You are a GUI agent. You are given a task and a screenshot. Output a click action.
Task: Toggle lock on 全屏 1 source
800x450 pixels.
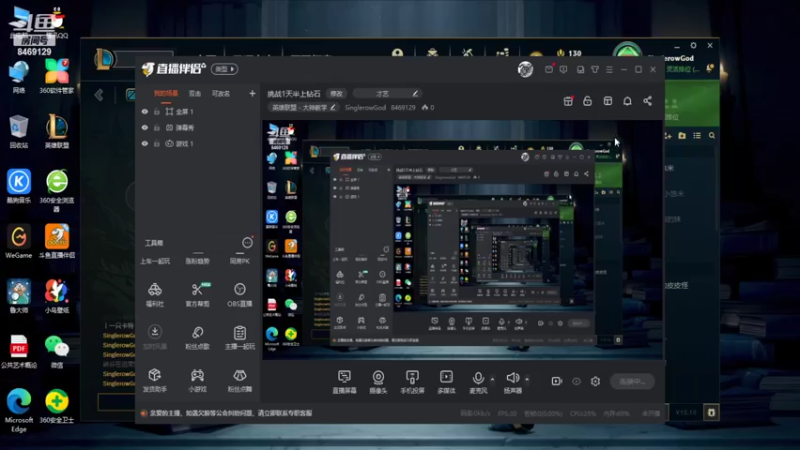[157, 112]
